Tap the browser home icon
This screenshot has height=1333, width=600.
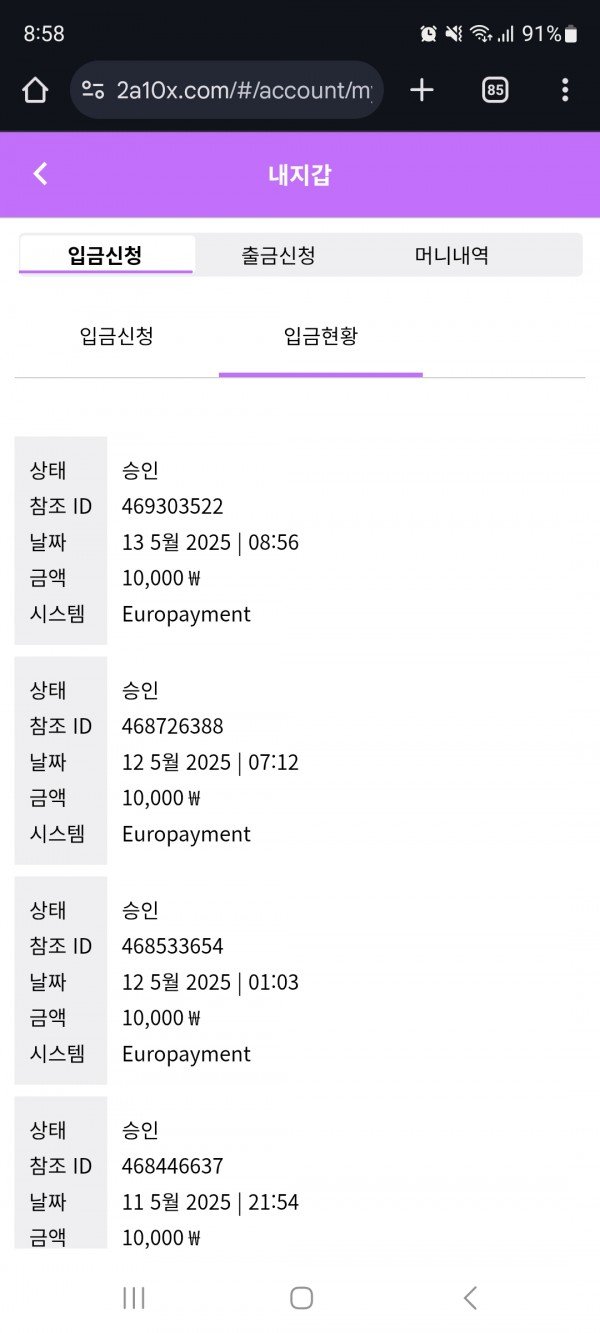coord(35,90)
